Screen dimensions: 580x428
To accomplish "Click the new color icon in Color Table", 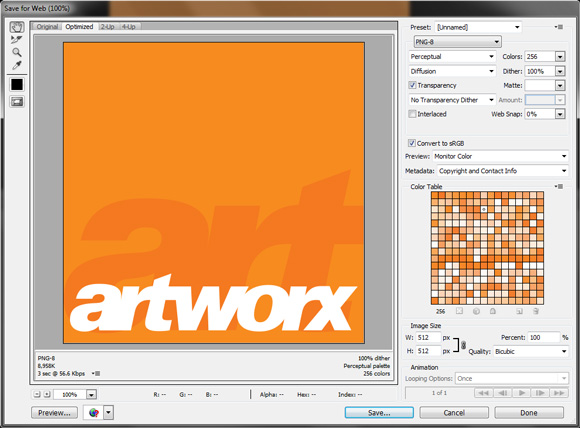I will tap(519, 311).
